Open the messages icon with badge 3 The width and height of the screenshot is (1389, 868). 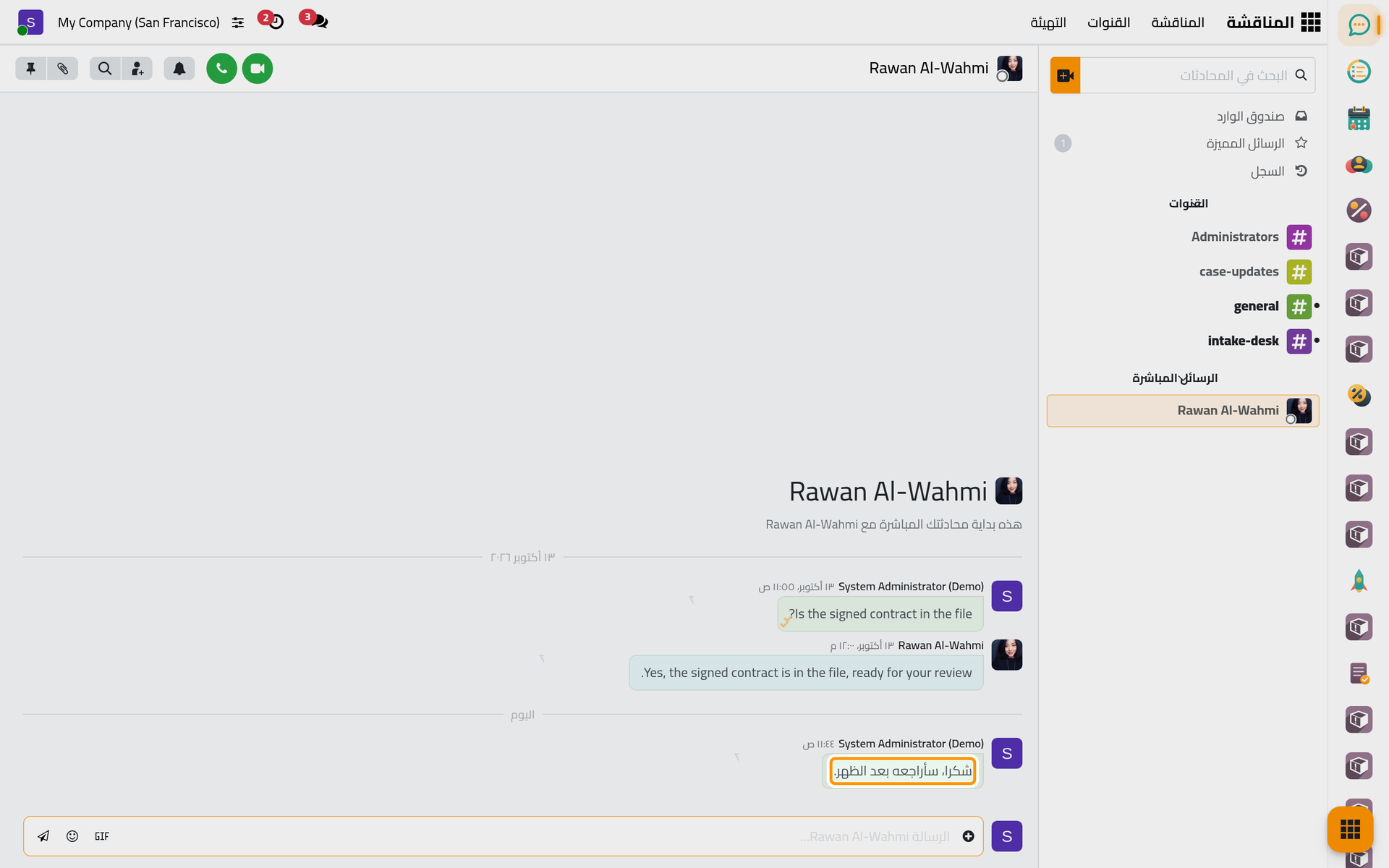pyautogui.click(x=315, y=20)
